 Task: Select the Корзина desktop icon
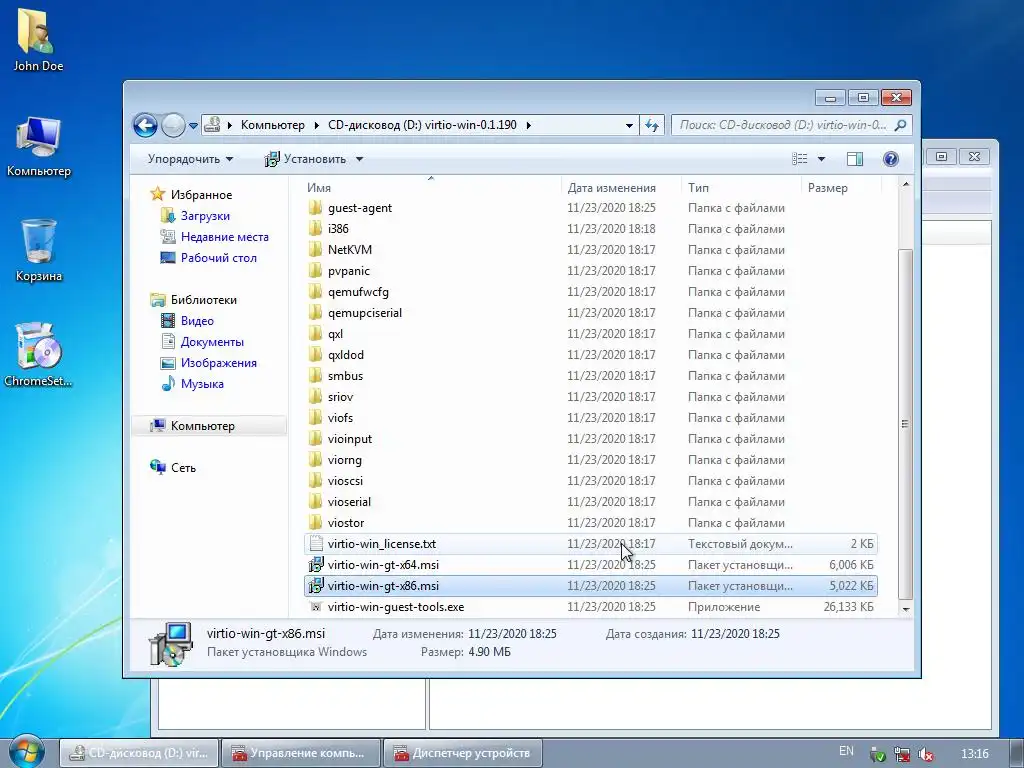click(x=39, y=250)
